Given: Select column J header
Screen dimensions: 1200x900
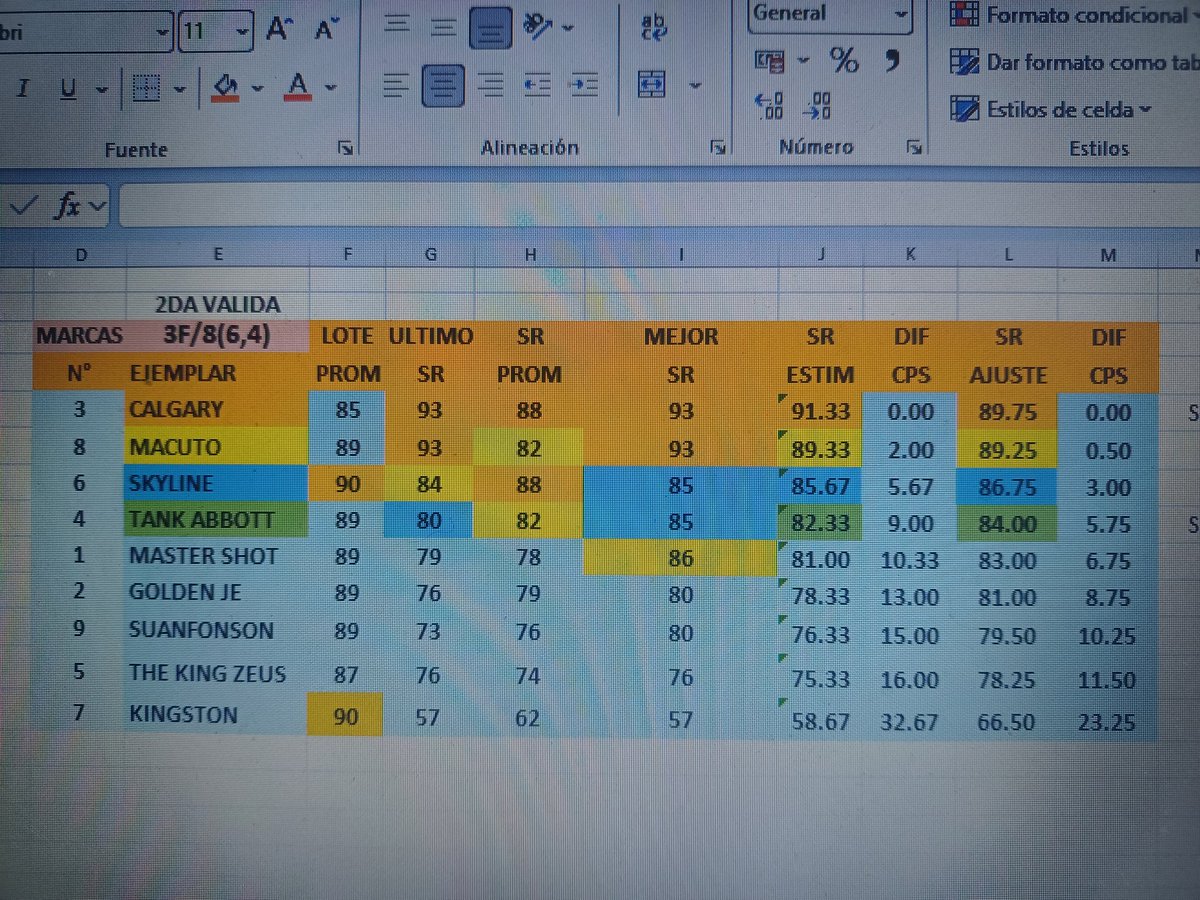Looking at the screenshot, I should click(x=820, y=254).
